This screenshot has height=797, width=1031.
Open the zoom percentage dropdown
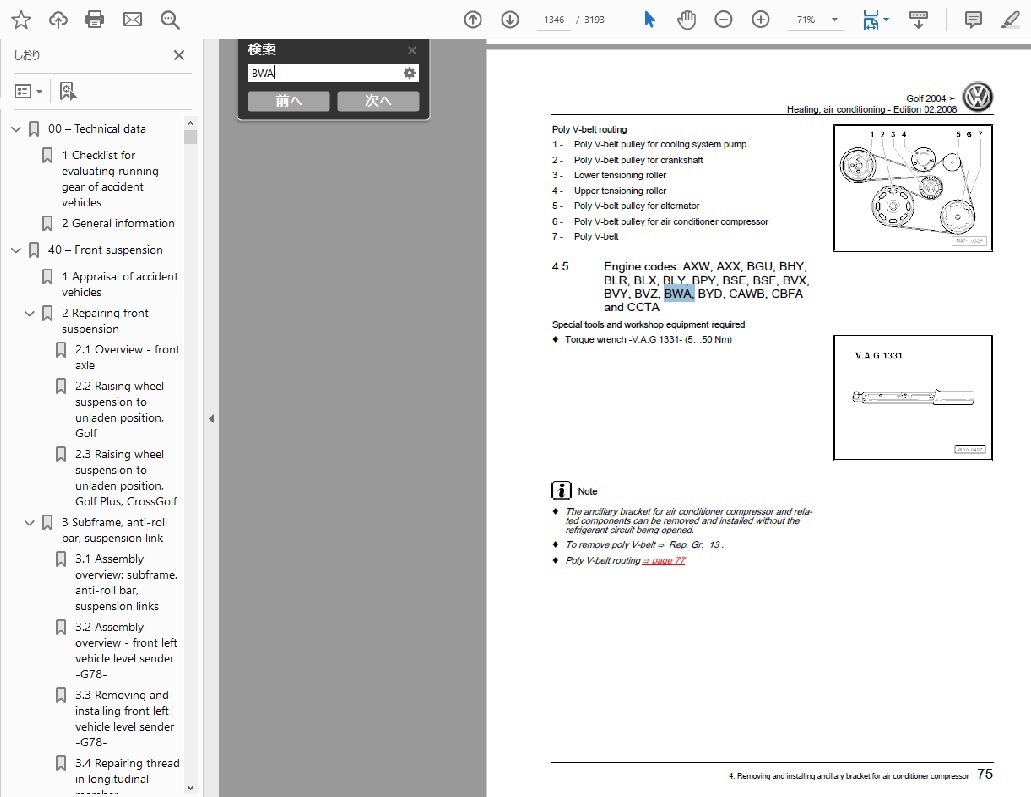835,20
